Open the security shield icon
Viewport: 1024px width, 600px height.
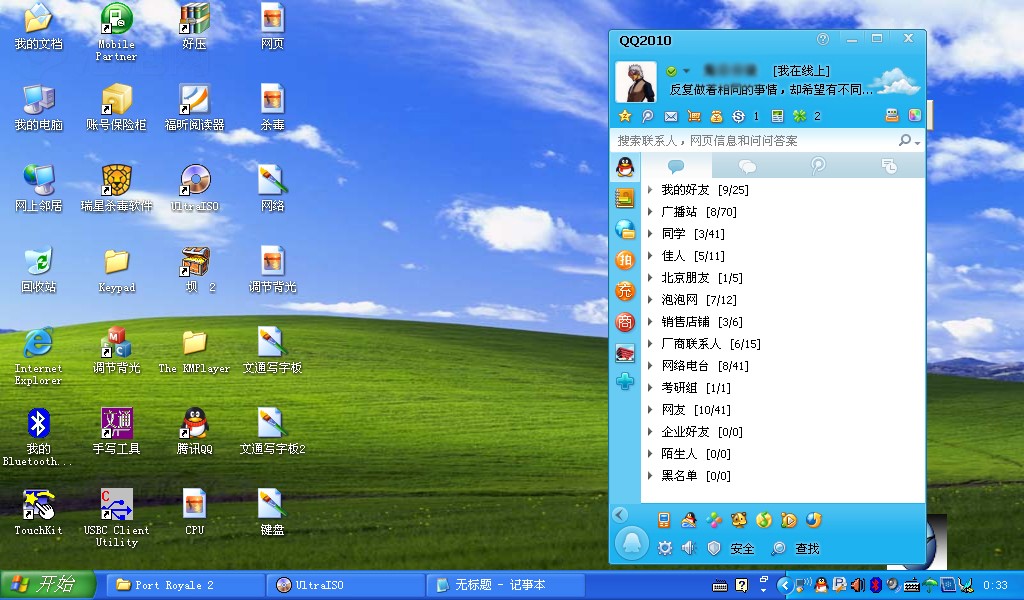[712, 548]
